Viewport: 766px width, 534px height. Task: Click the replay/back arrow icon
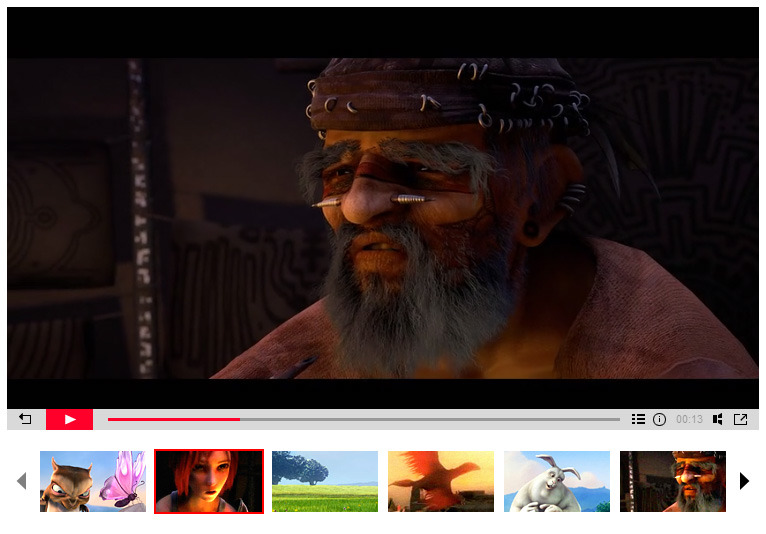(25, 419)
